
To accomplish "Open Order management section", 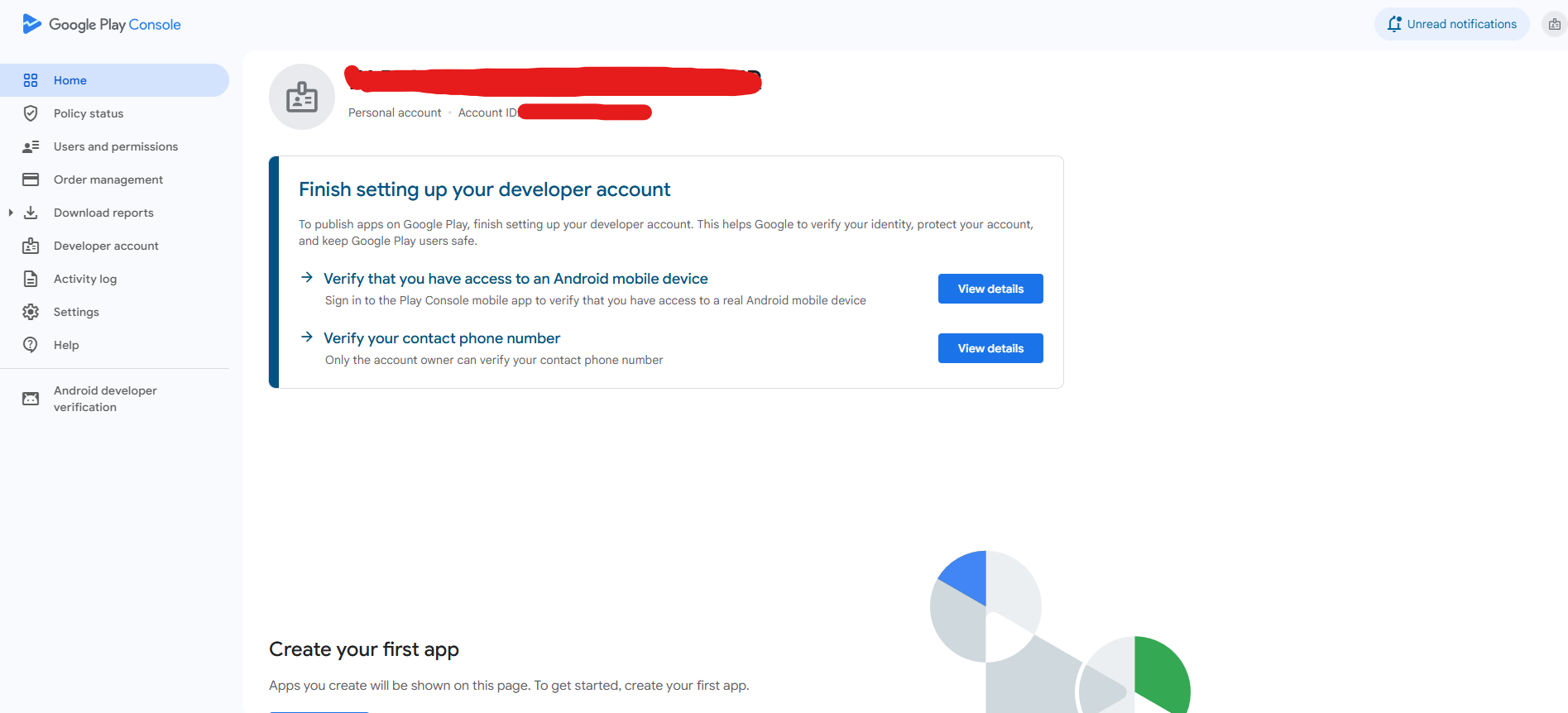I will coord(114,179).
